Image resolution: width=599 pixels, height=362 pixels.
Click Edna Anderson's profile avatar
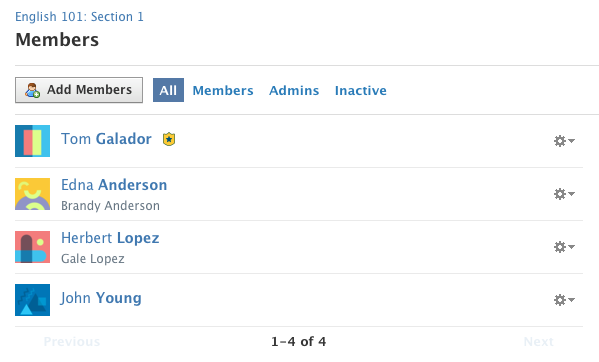point(32,194)
